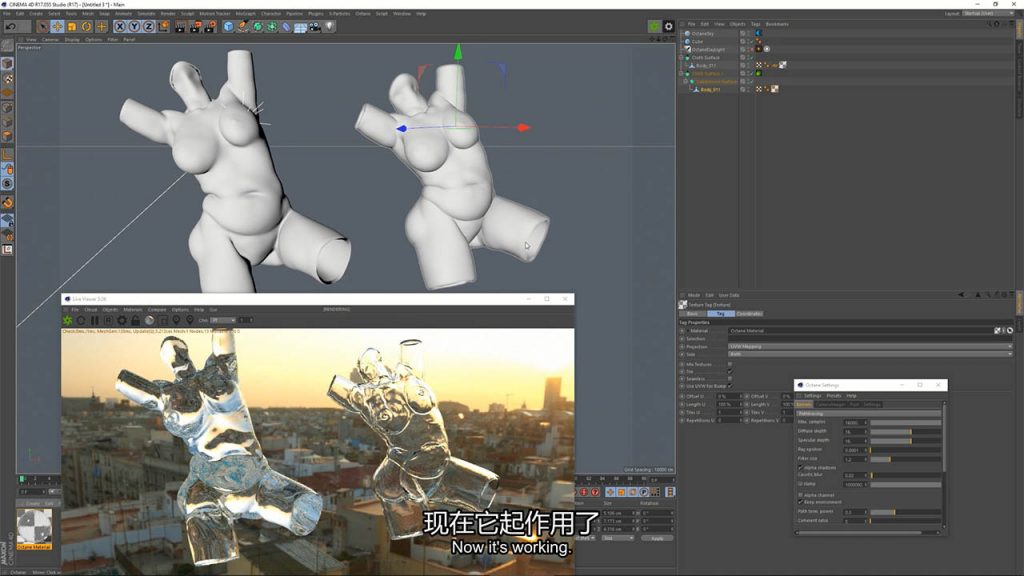
Task: Collapse the highlighted Cloth Surface.1 tree node
Action: pyautogui.click(x=681, y=73)
